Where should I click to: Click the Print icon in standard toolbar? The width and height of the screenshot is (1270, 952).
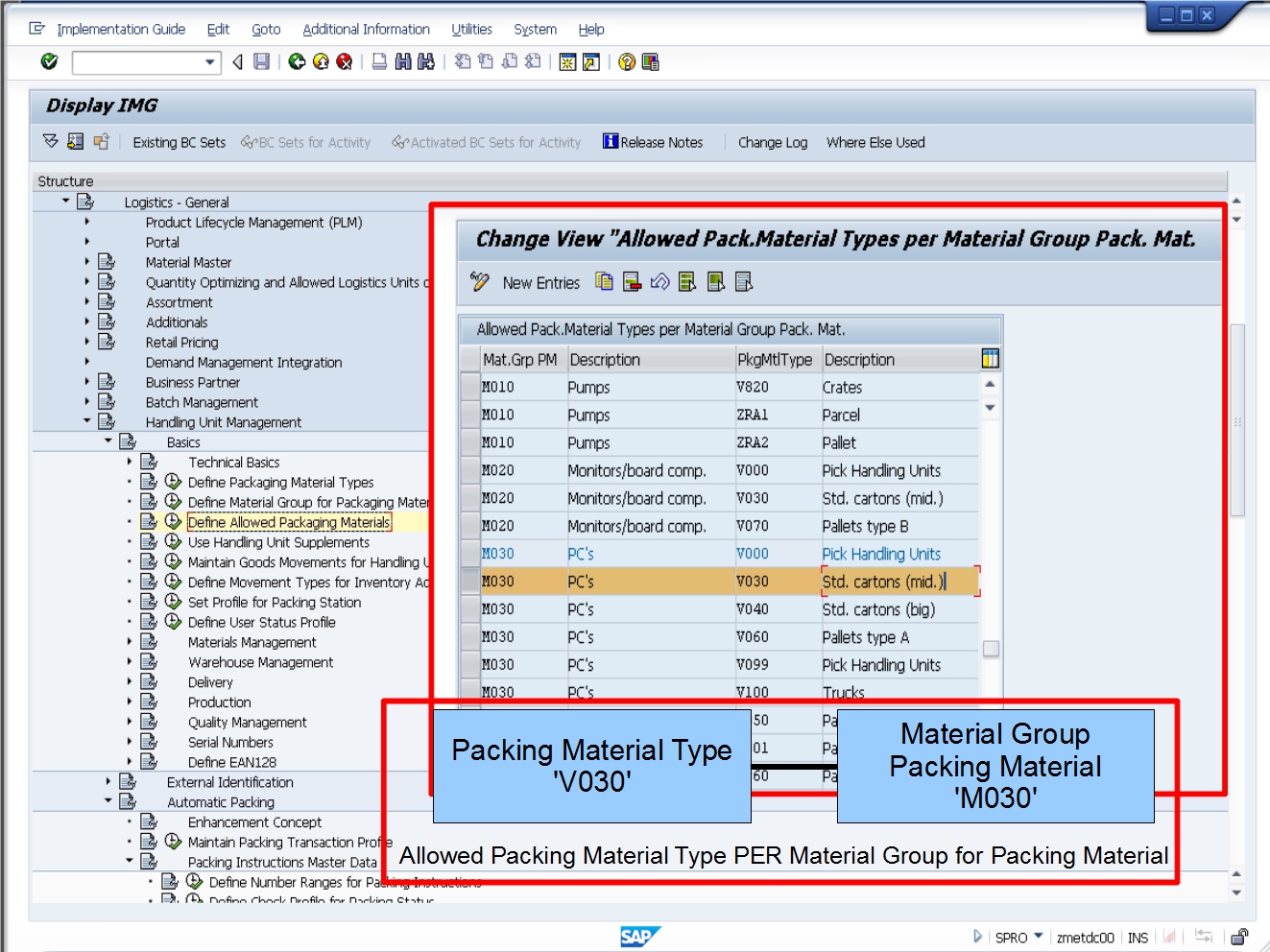point(379,62)
